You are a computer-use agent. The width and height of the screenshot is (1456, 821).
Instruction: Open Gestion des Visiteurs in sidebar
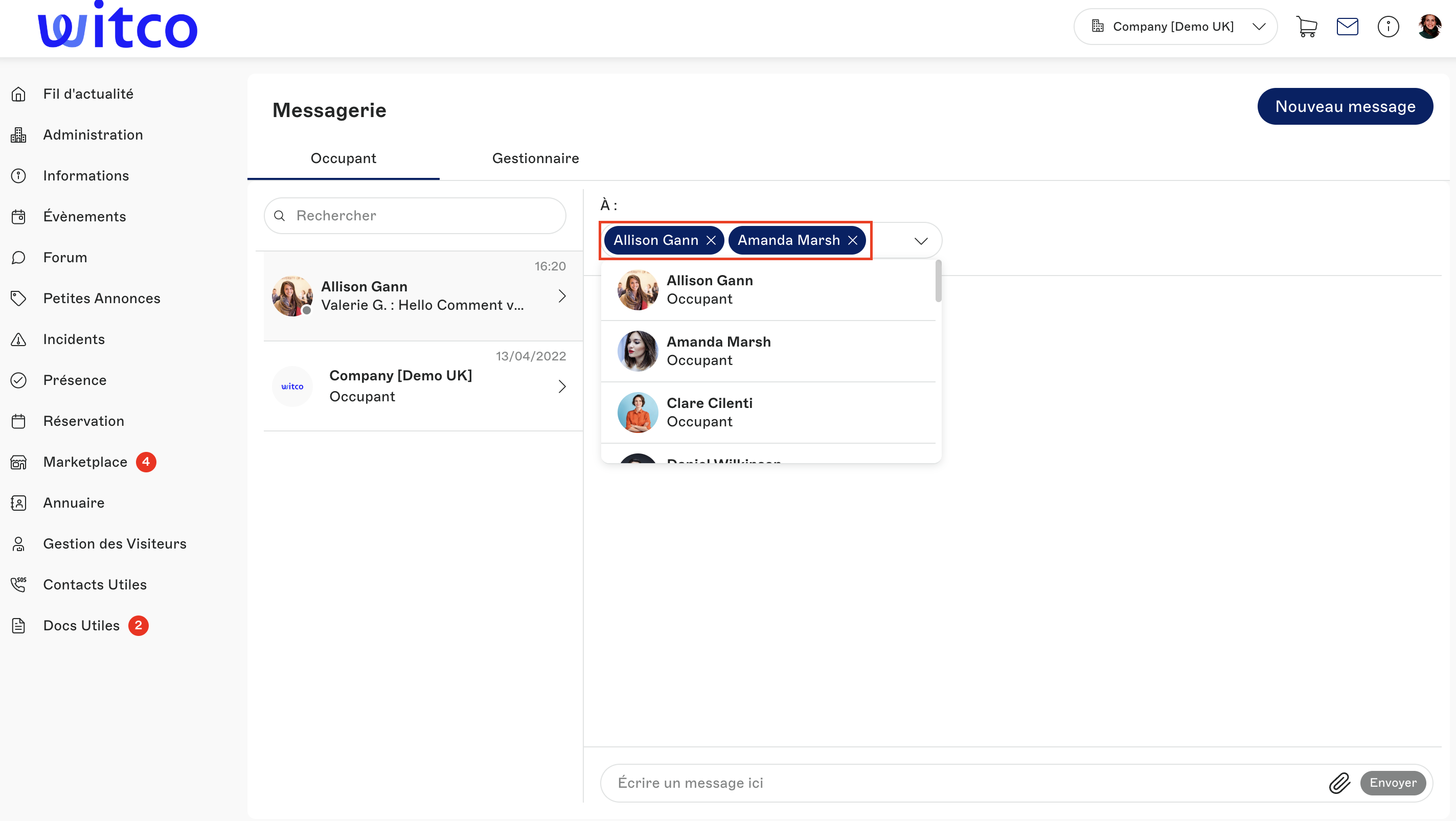pos(115,543)
